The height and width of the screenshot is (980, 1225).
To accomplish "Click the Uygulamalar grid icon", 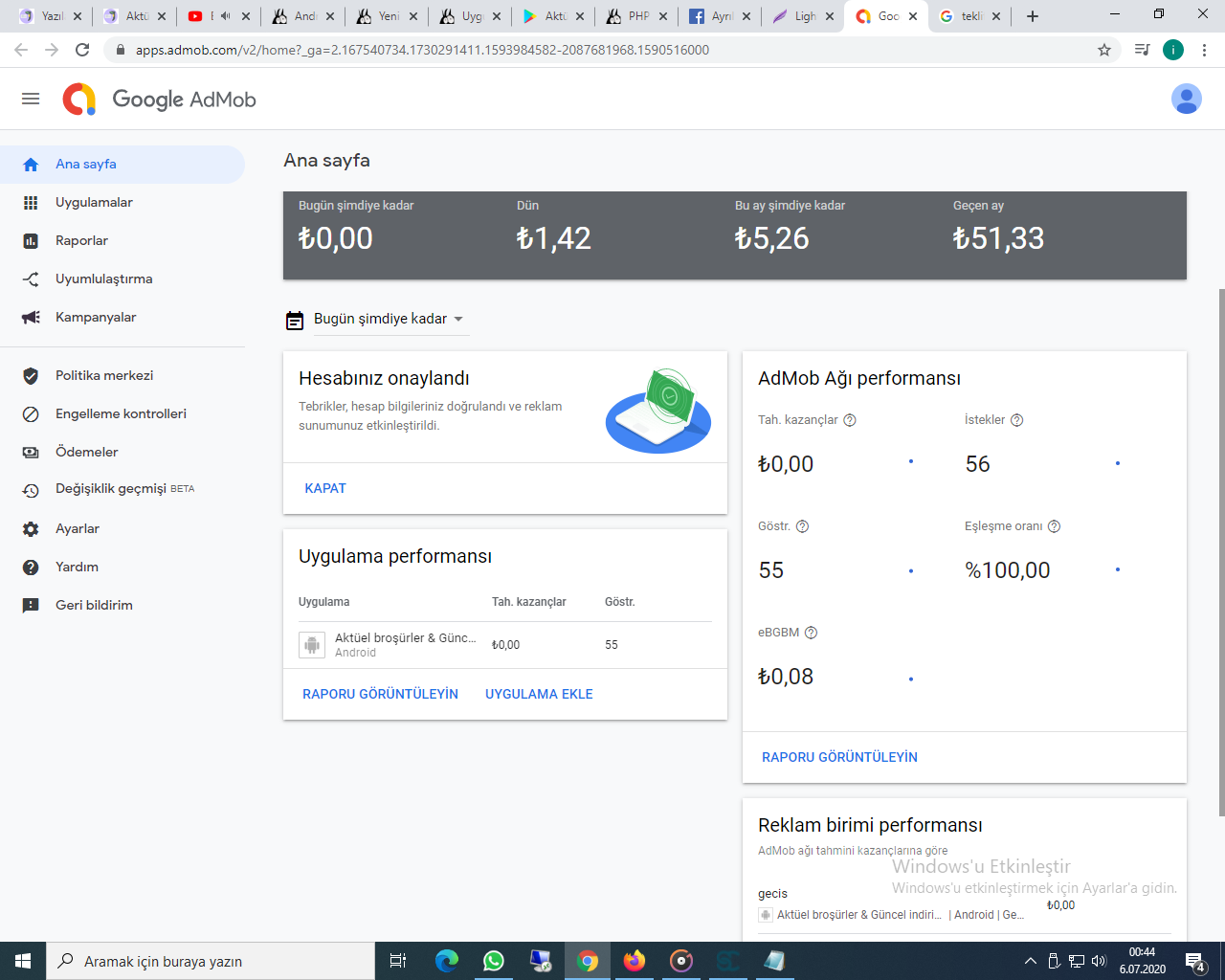I will [31, 203].
